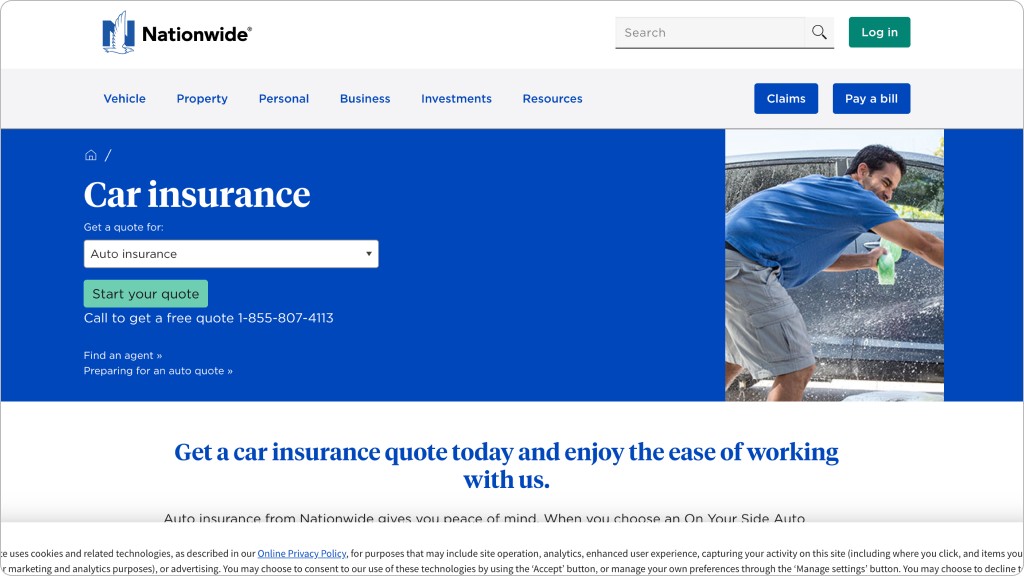1024x576 pixels.
Task: Focus the Search input field
Action: click(x=709, y=32)
